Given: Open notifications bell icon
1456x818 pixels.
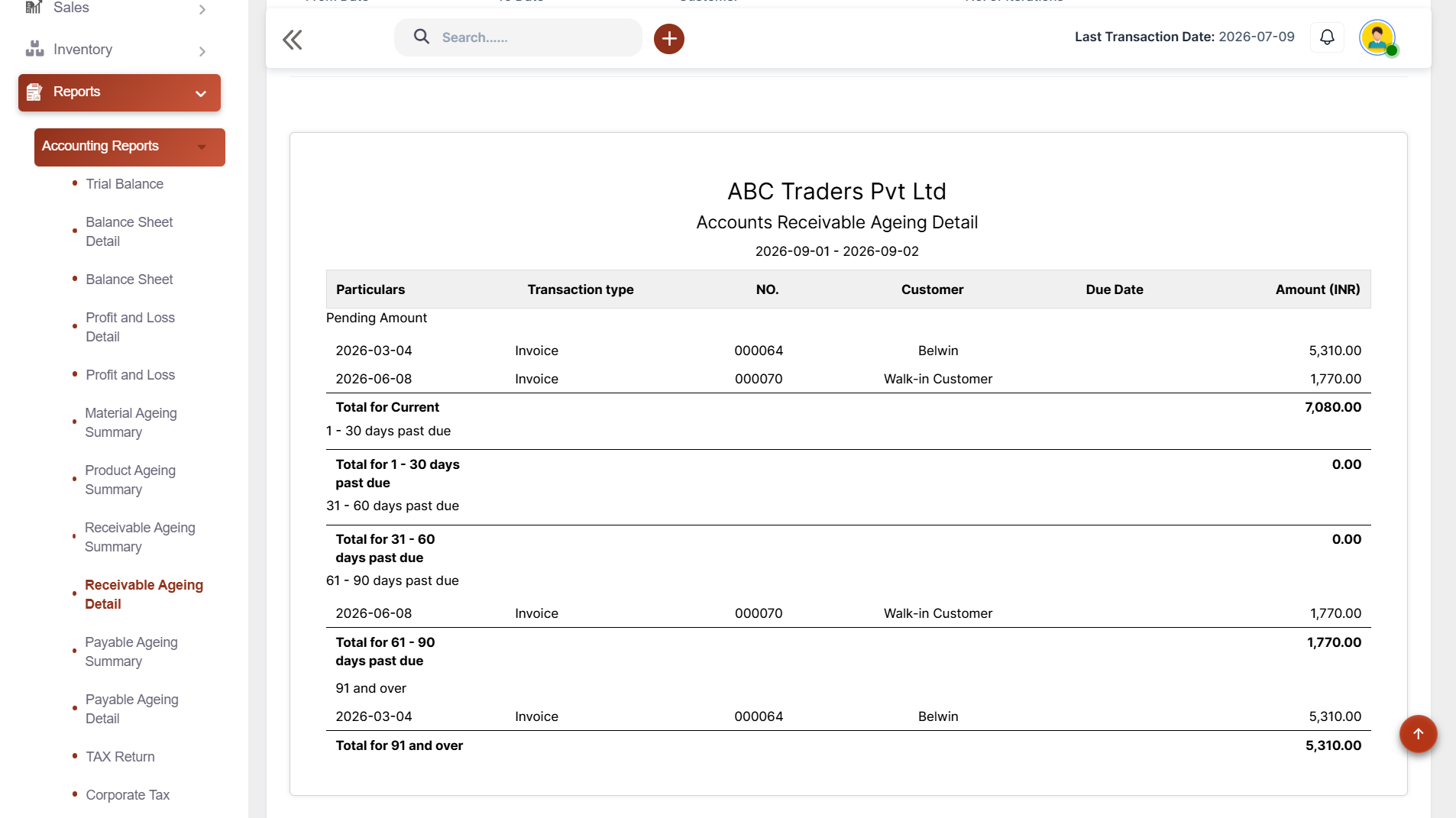Looking at the screenshot, I should tap(1327, 37).
